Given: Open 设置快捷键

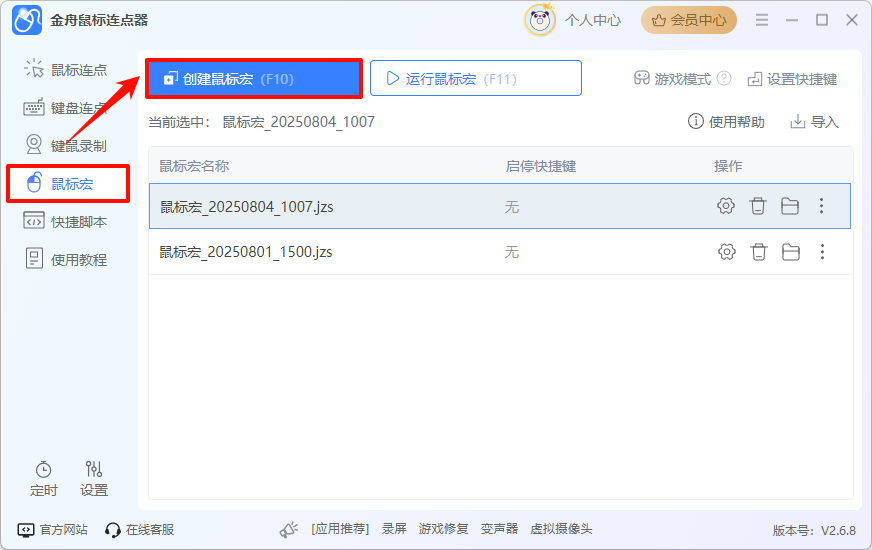Looking at the screenshot, I should pyautogui.click(x=792, y=79).
